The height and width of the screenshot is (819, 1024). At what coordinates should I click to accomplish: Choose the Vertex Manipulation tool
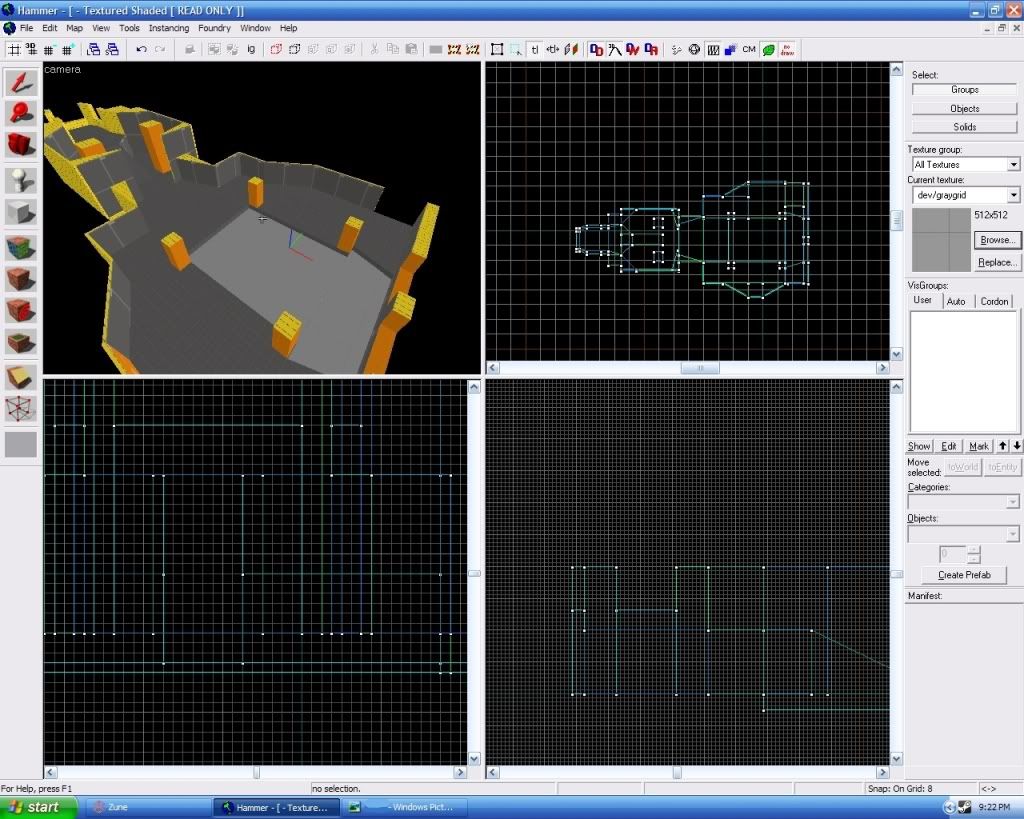[21, 408]
